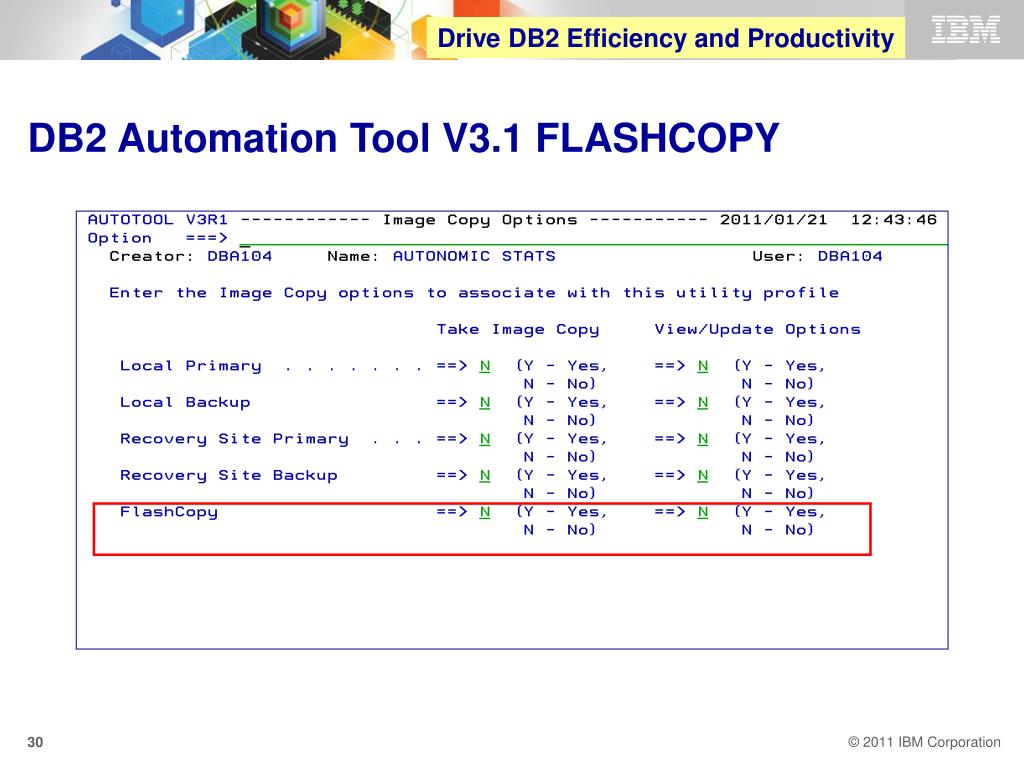Screen dimensions: 1024x768
Task: Click the IBM logo in header
Action: click(x=965, y=30)
